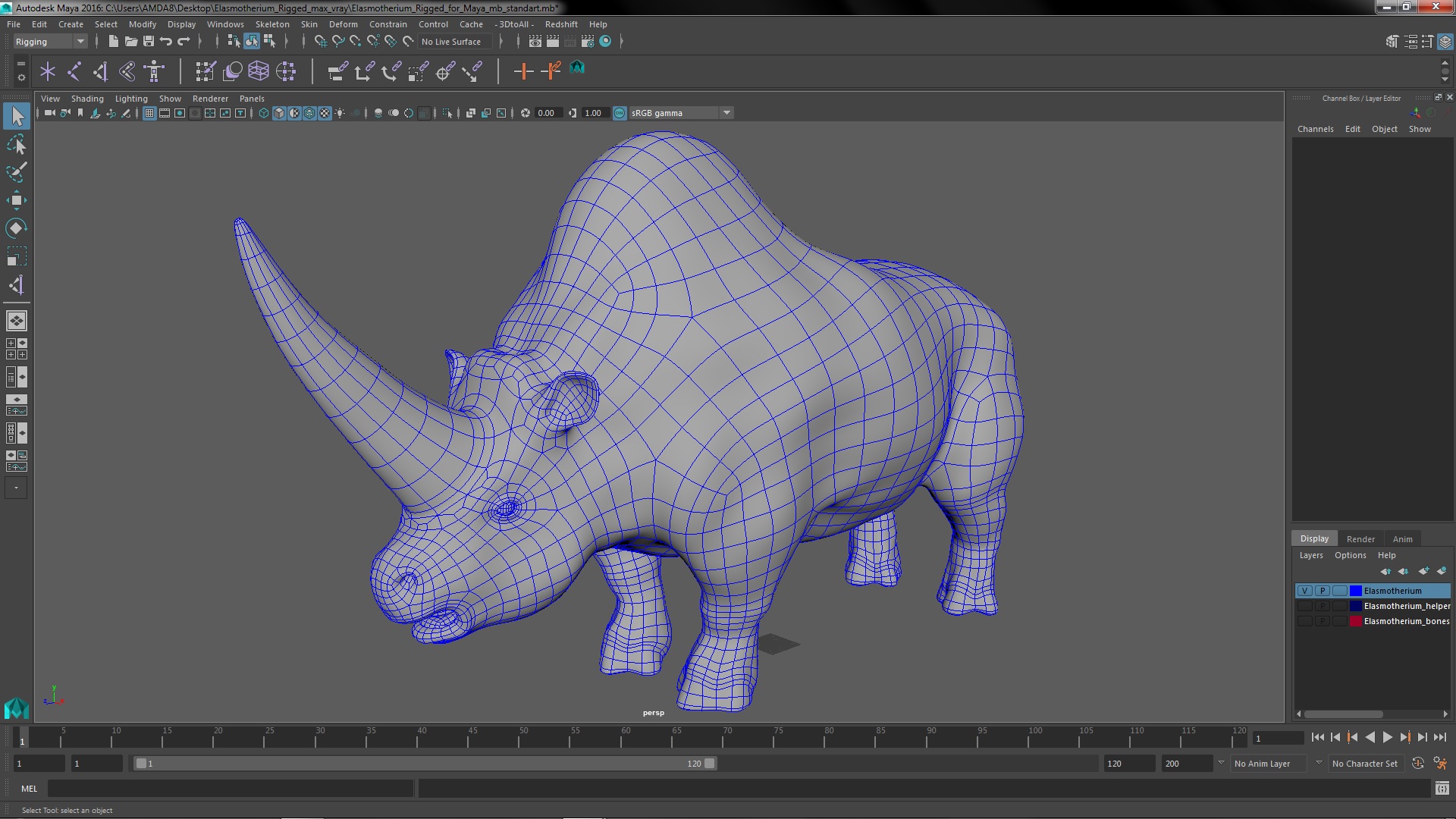1456x819 pixels.
Task: Click the create new layer icon
Action: coord(1423,571)
